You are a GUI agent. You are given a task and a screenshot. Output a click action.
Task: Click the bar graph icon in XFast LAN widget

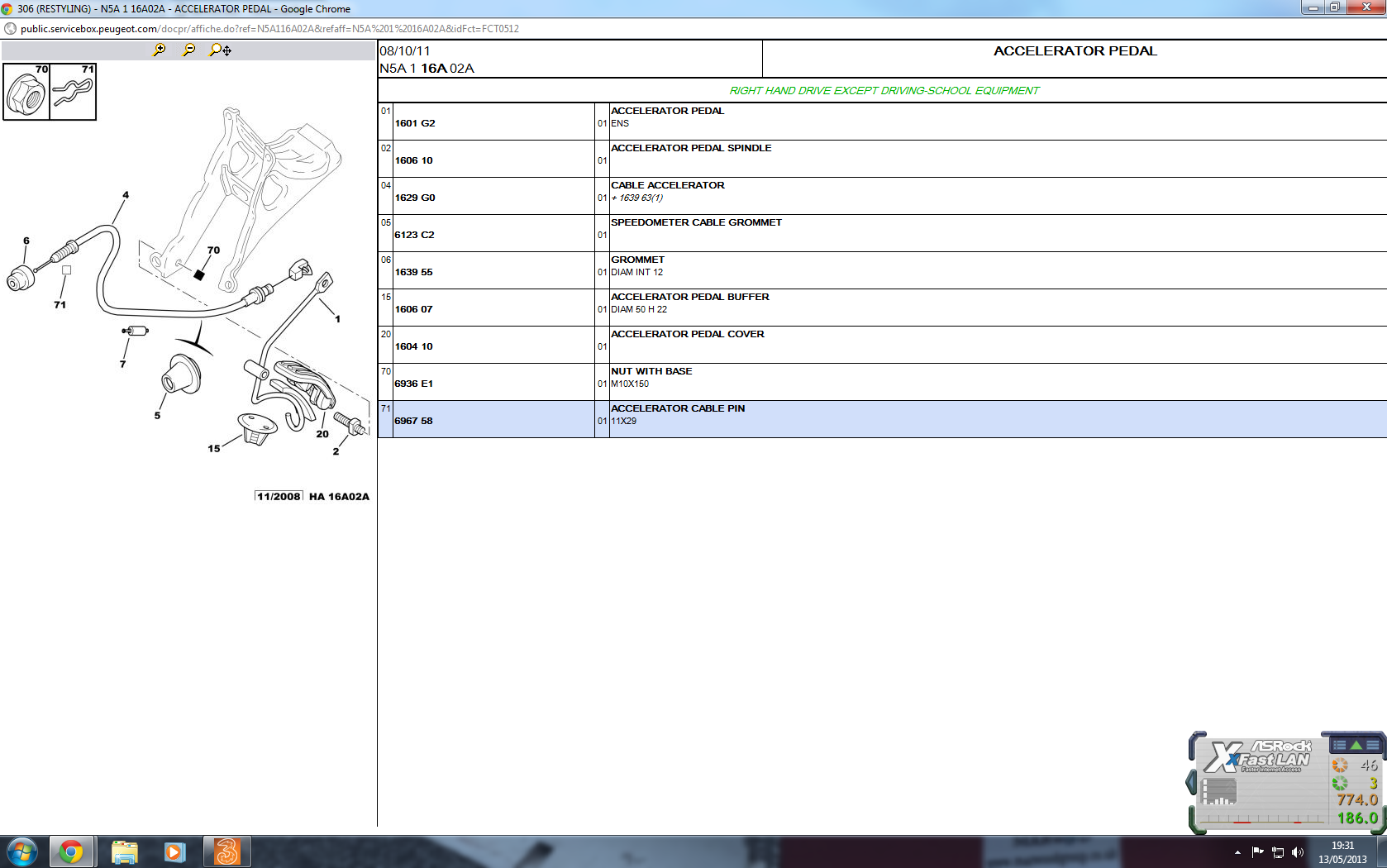point(1219,791)
